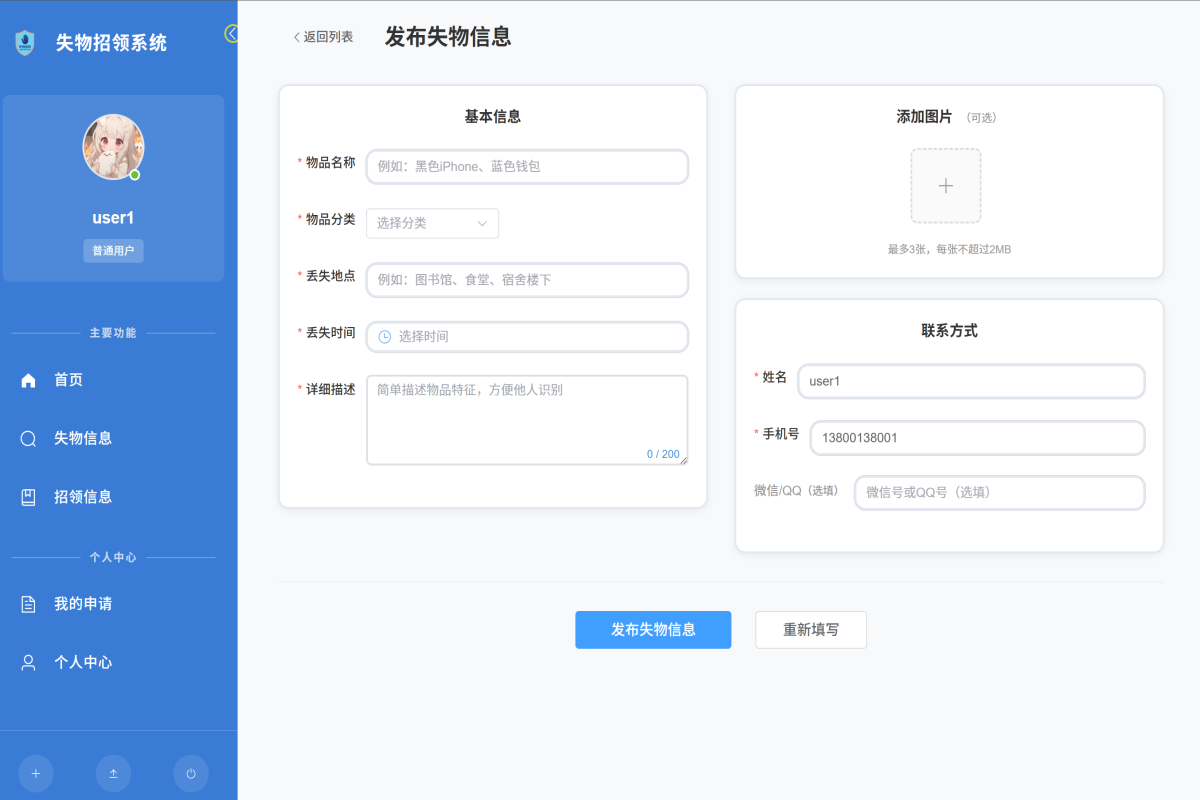Image resolution: width=1200 pixels, height=800 pixels.
Task: Click the clock icon in 丢失时间 field
Action: [385, 337]
